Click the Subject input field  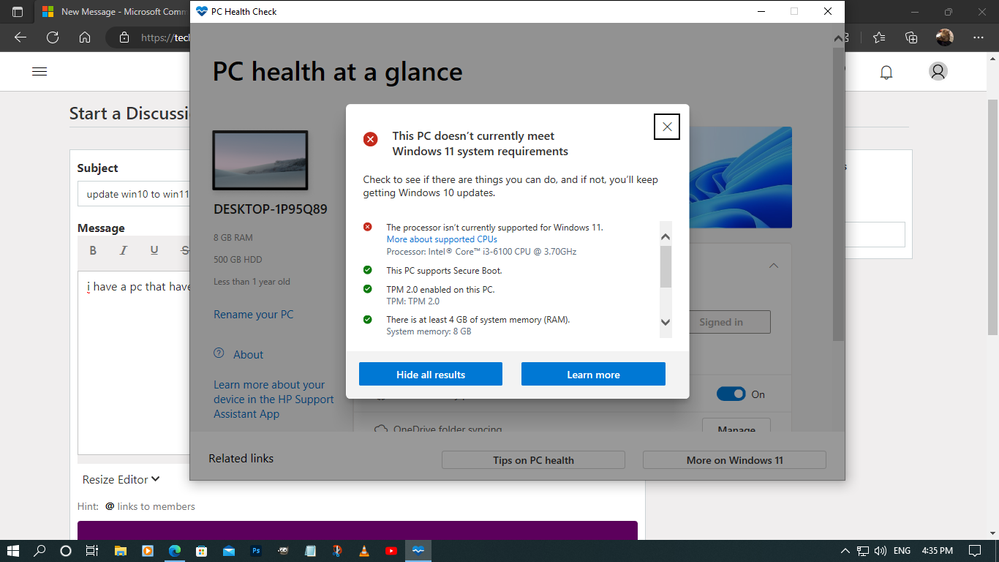tap(134, 194)
